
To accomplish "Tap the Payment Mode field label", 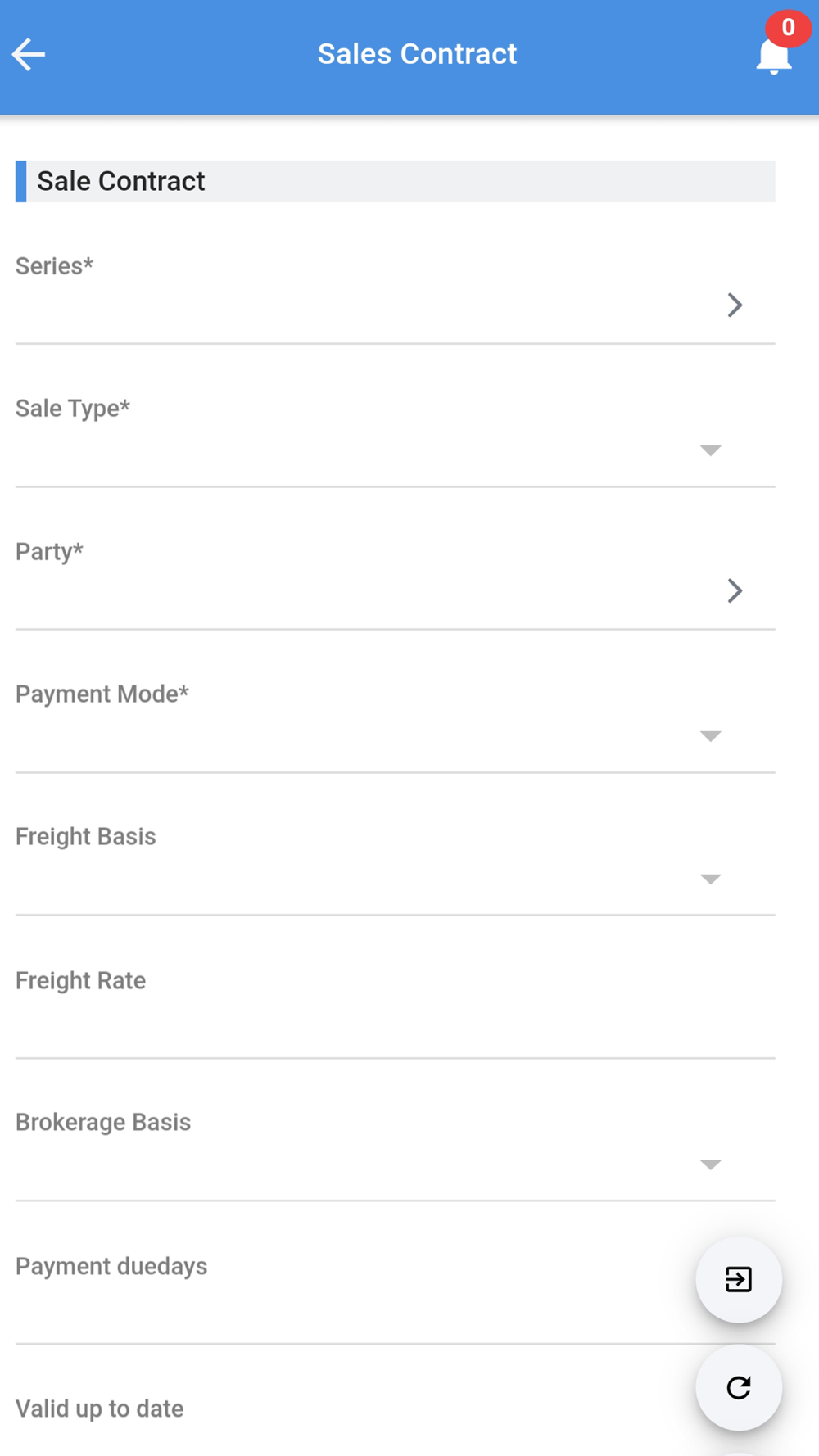I will point(102,694).
